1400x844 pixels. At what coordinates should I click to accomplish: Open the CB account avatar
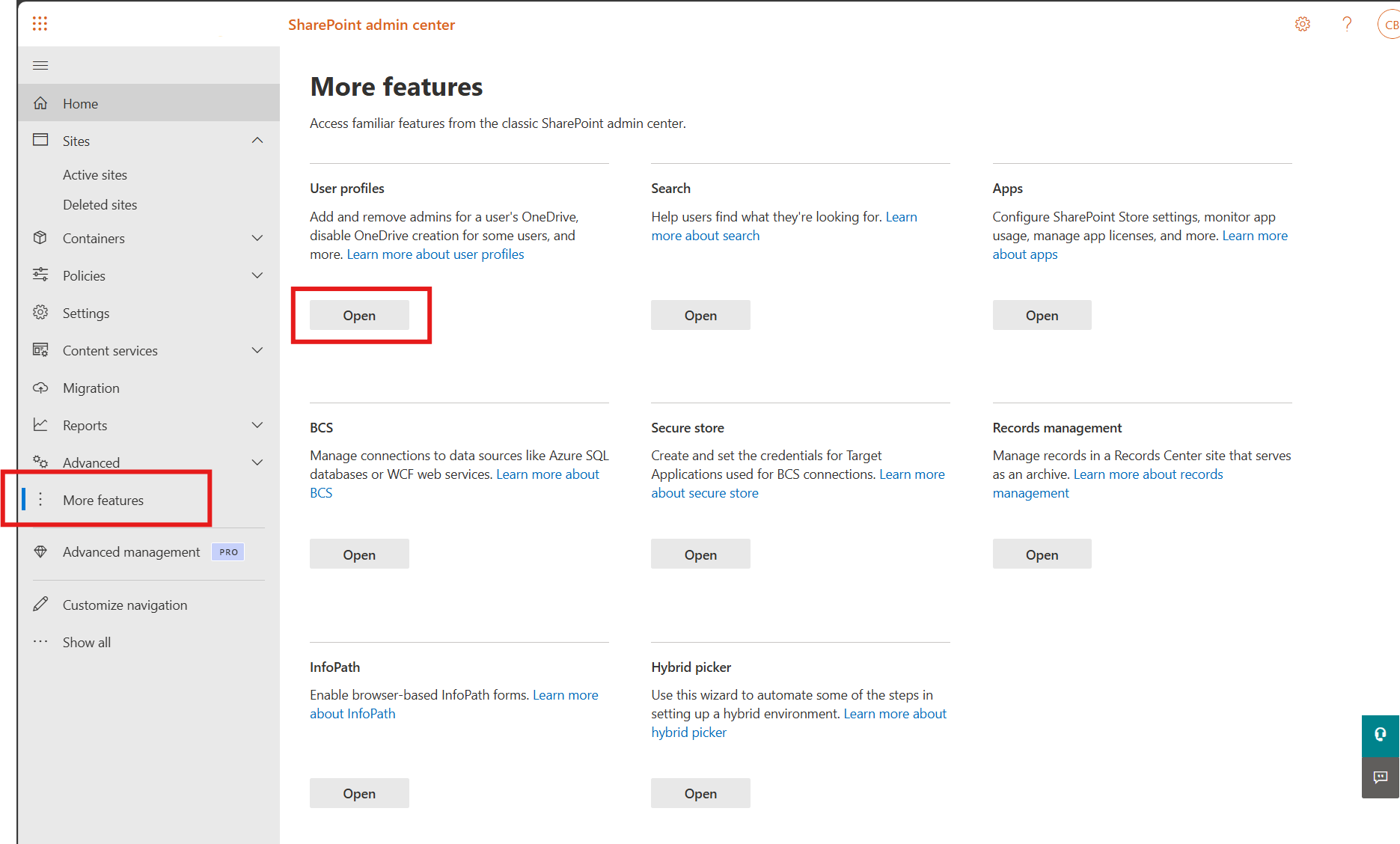(1390, 24)
